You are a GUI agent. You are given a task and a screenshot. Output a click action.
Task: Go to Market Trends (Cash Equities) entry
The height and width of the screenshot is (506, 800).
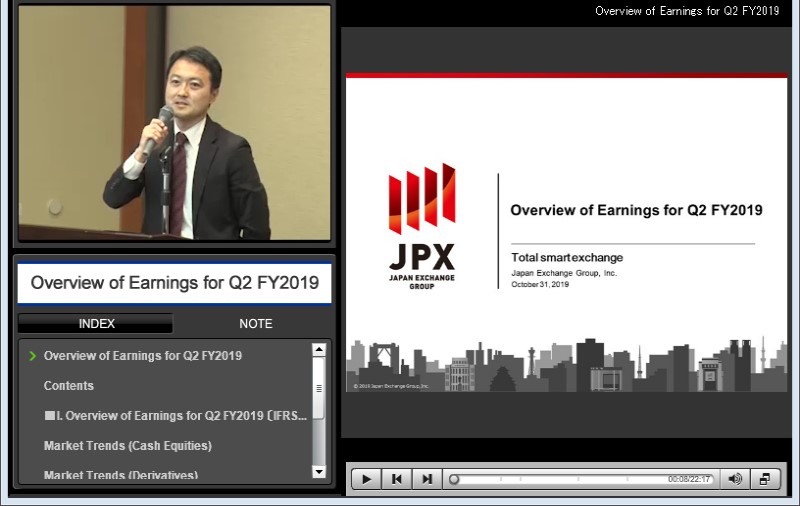[128, 445]
